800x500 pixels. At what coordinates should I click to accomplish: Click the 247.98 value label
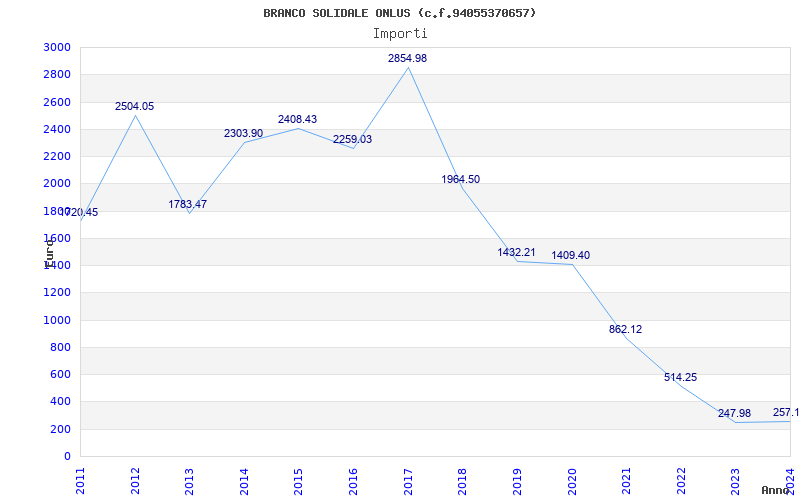[x=734, y=413]
